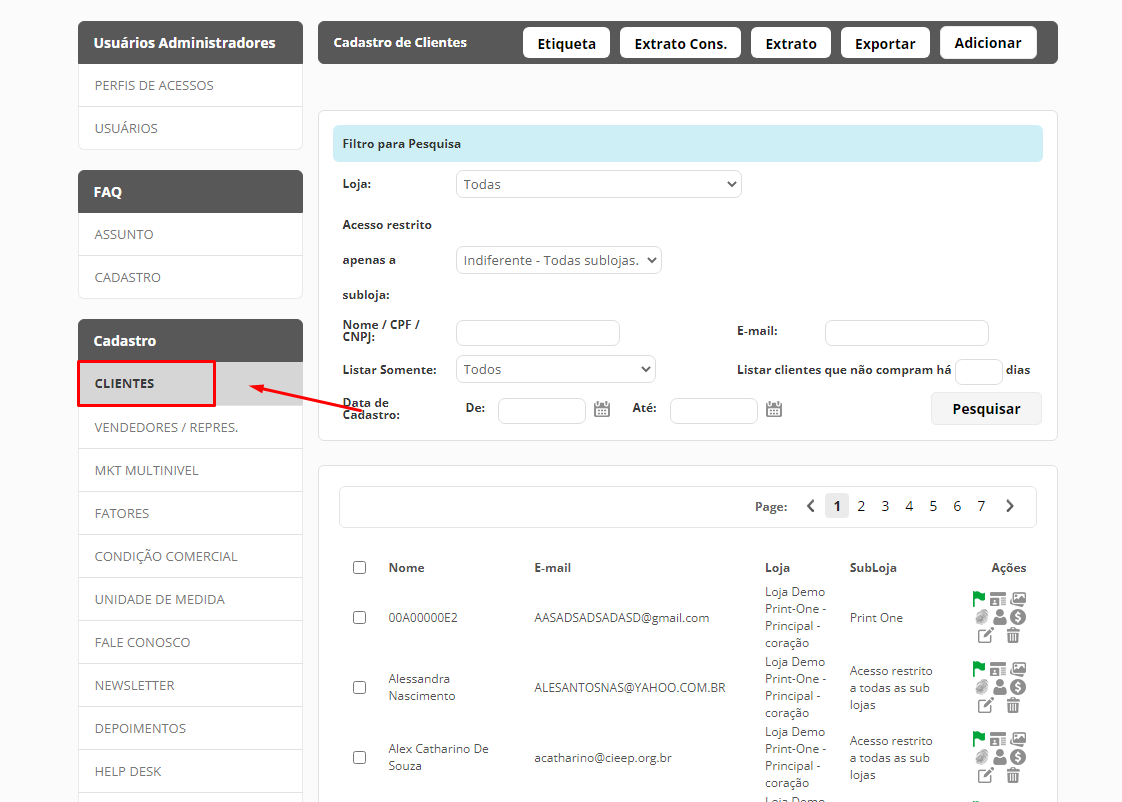Click the Extrato Cons. button

(x=680, y=43)
